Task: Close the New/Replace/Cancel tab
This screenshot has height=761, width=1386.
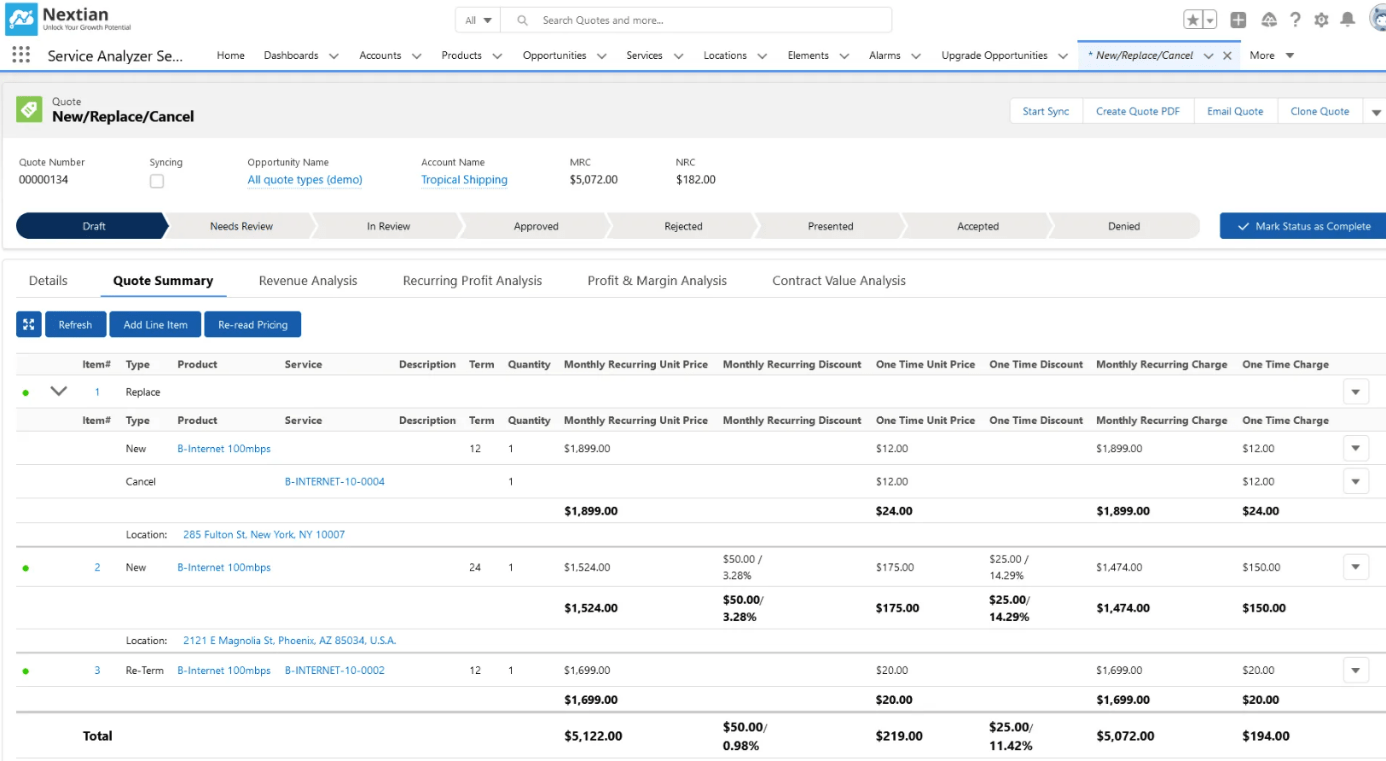Action: (x=1227, y=56)
